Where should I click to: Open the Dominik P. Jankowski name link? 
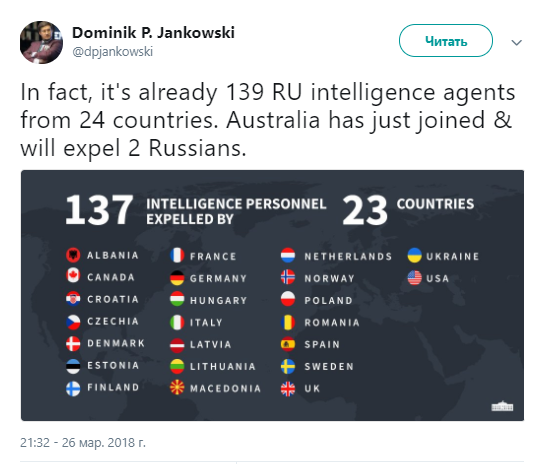(153, 33)
